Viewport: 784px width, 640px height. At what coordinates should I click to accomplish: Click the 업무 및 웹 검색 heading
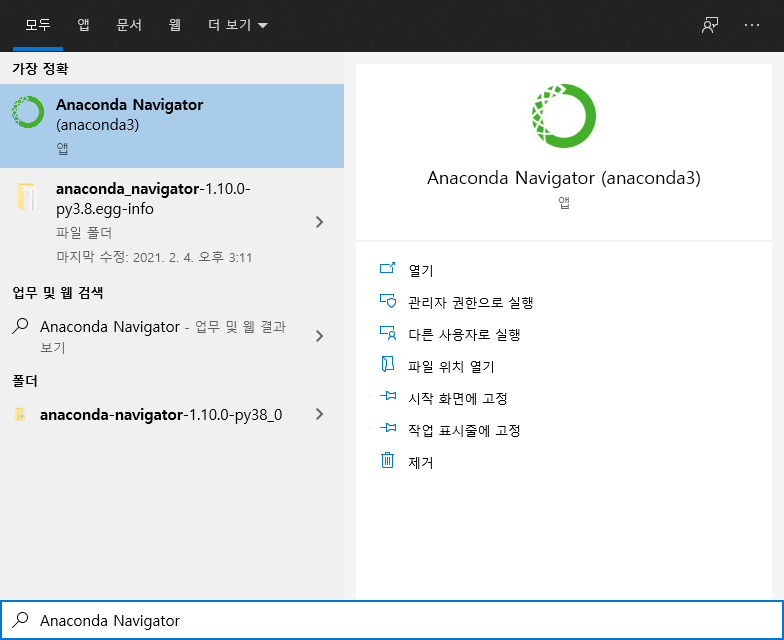[x=58, y=292]
